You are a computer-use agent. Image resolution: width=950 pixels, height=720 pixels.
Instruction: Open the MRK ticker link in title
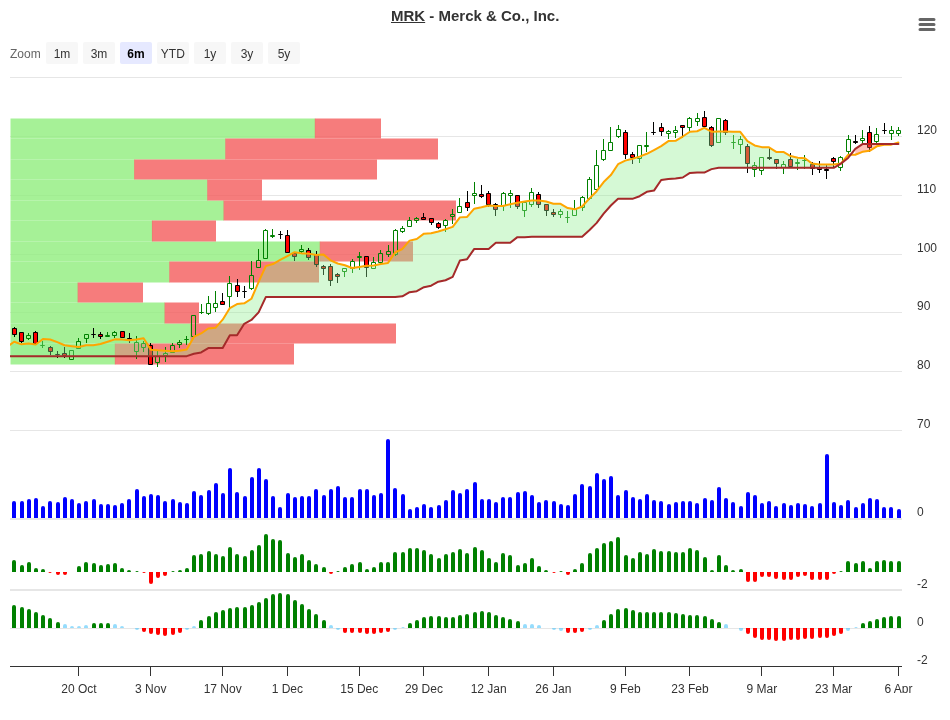click(x=408, y=16)
